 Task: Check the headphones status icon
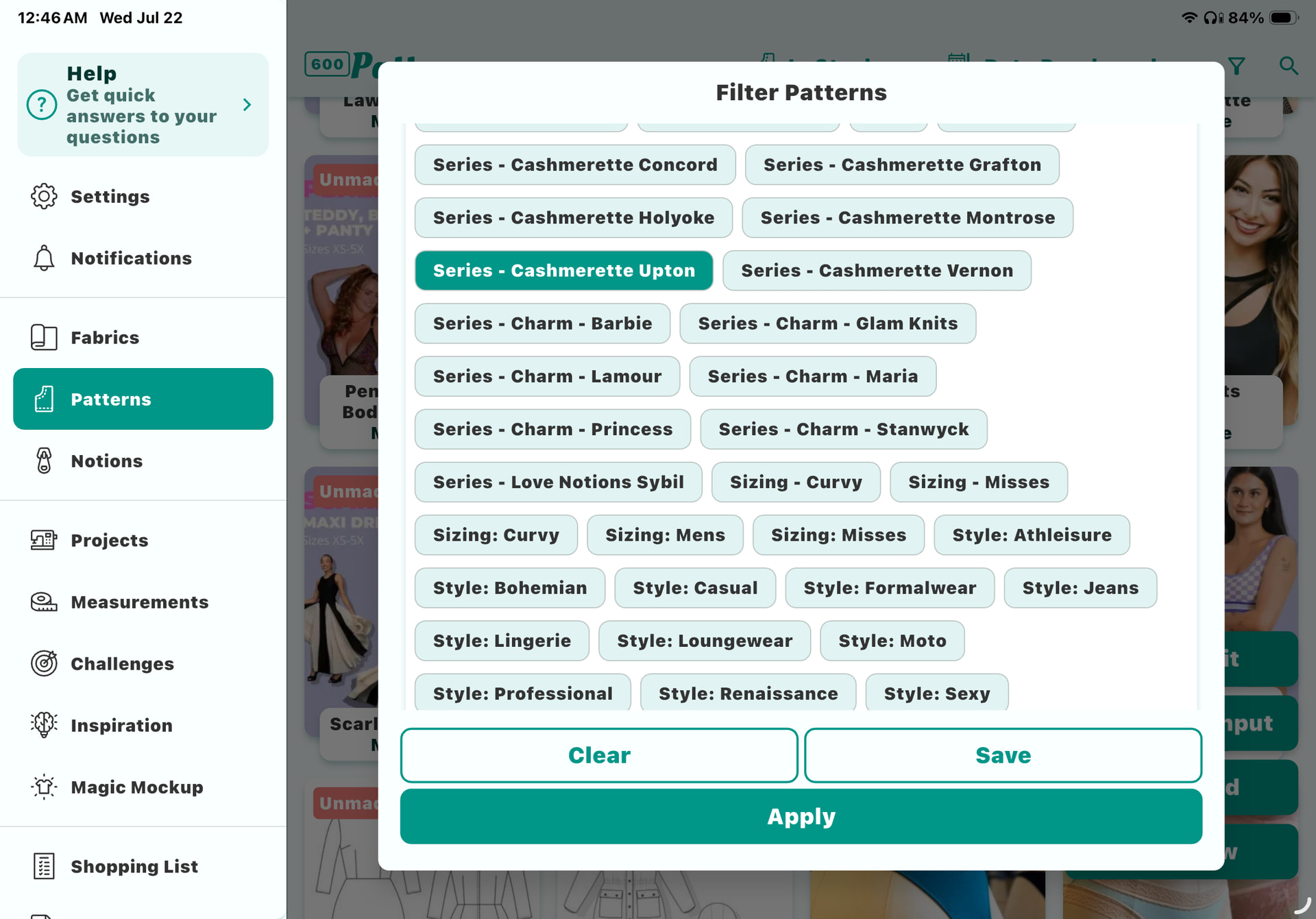click(1213, 18)
